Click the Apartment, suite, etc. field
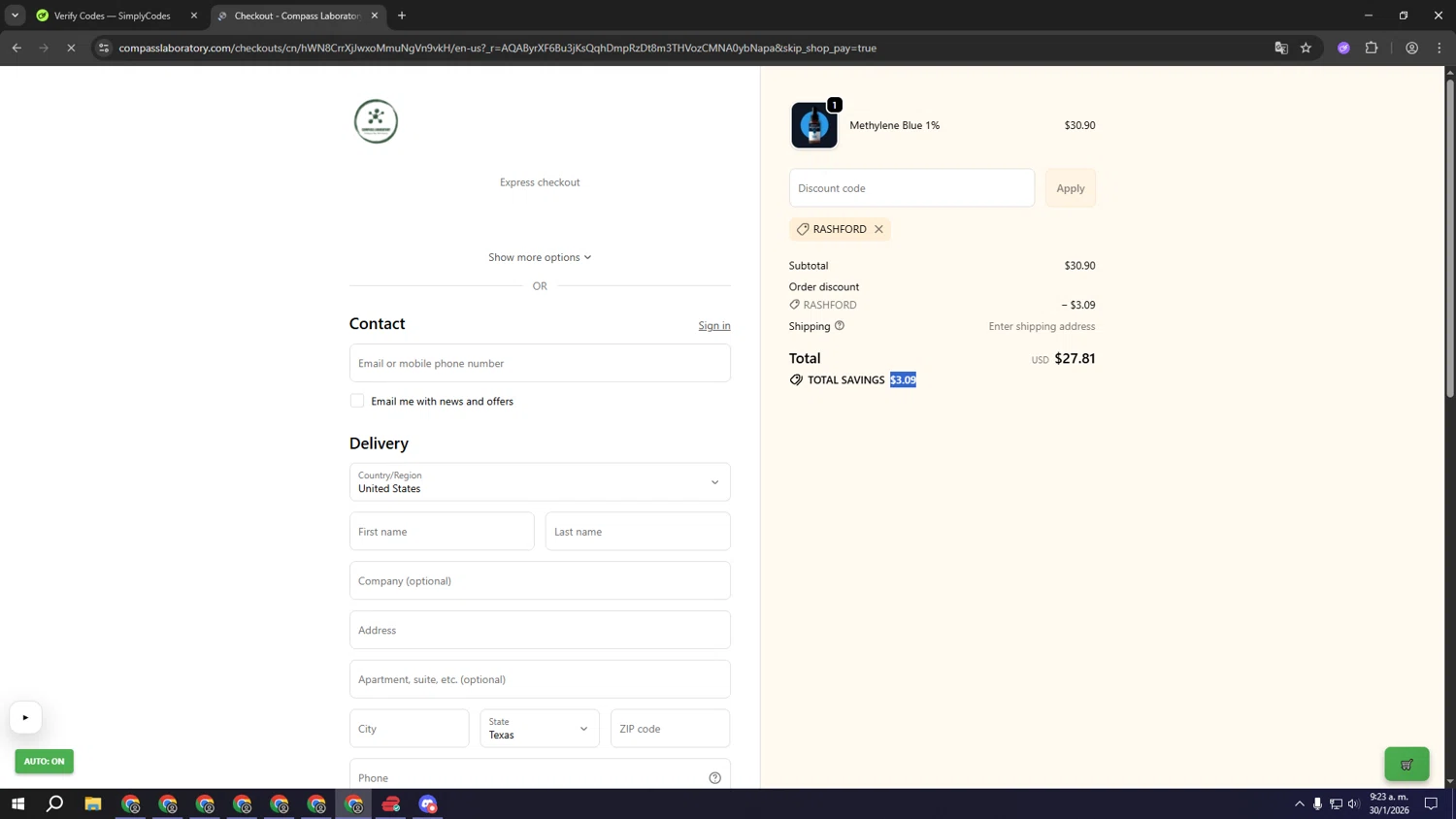The height and width of the screenshot is (819, 1456). [x=540, y=679]
